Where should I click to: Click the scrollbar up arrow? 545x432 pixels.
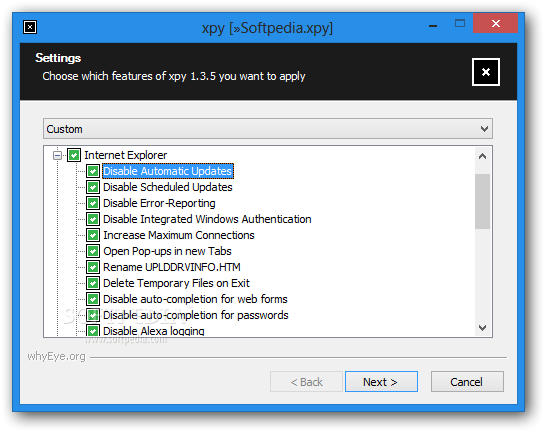(482, 156)
